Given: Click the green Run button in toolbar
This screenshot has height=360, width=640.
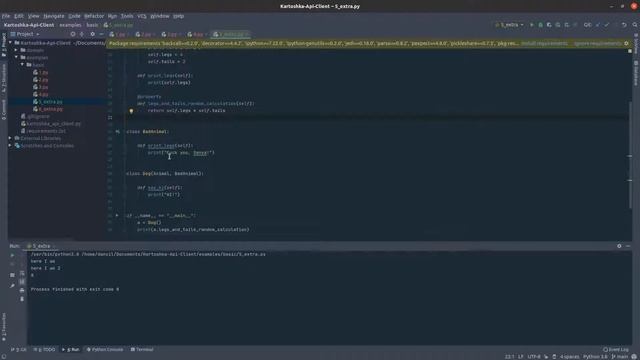Looking at the screenshot, I should 531,25.
